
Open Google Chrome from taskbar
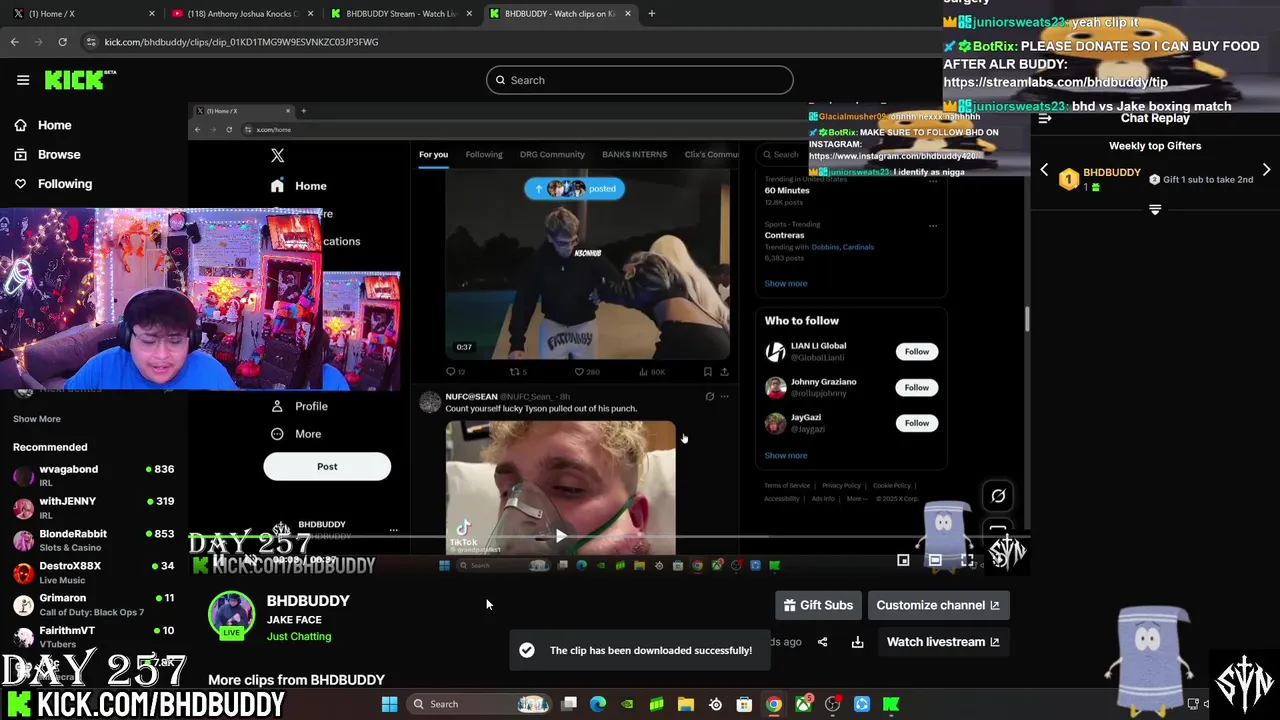point(774,704)
